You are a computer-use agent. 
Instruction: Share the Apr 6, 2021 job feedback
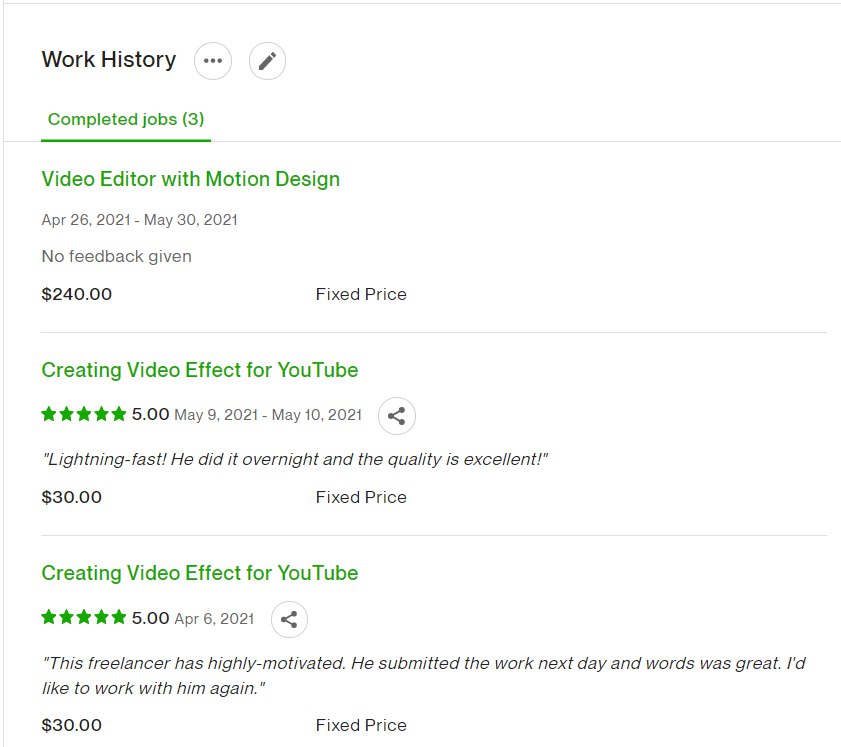point(289,619)
